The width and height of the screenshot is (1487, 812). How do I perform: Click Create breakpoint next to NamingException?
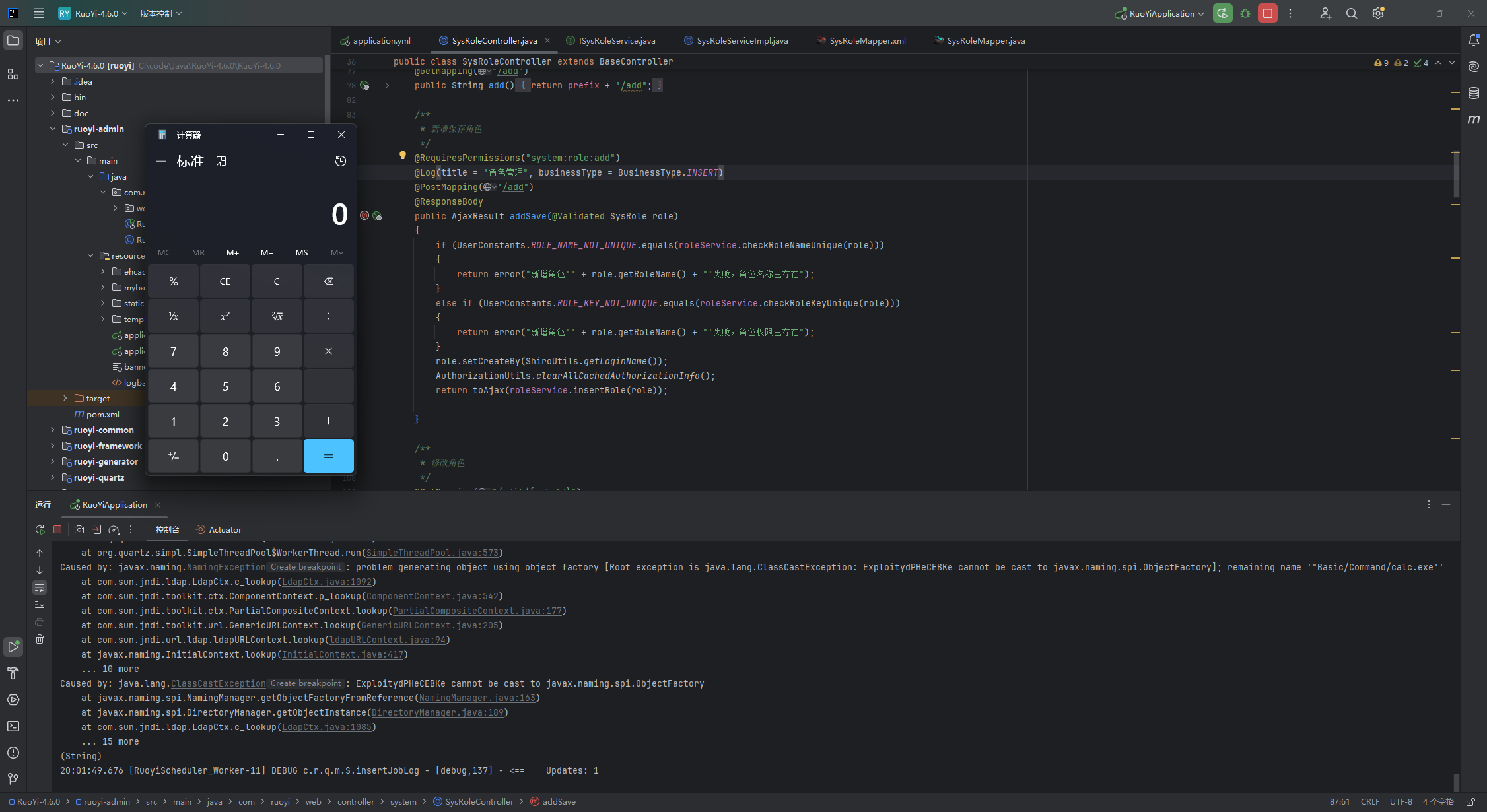[x=306, y=567]
